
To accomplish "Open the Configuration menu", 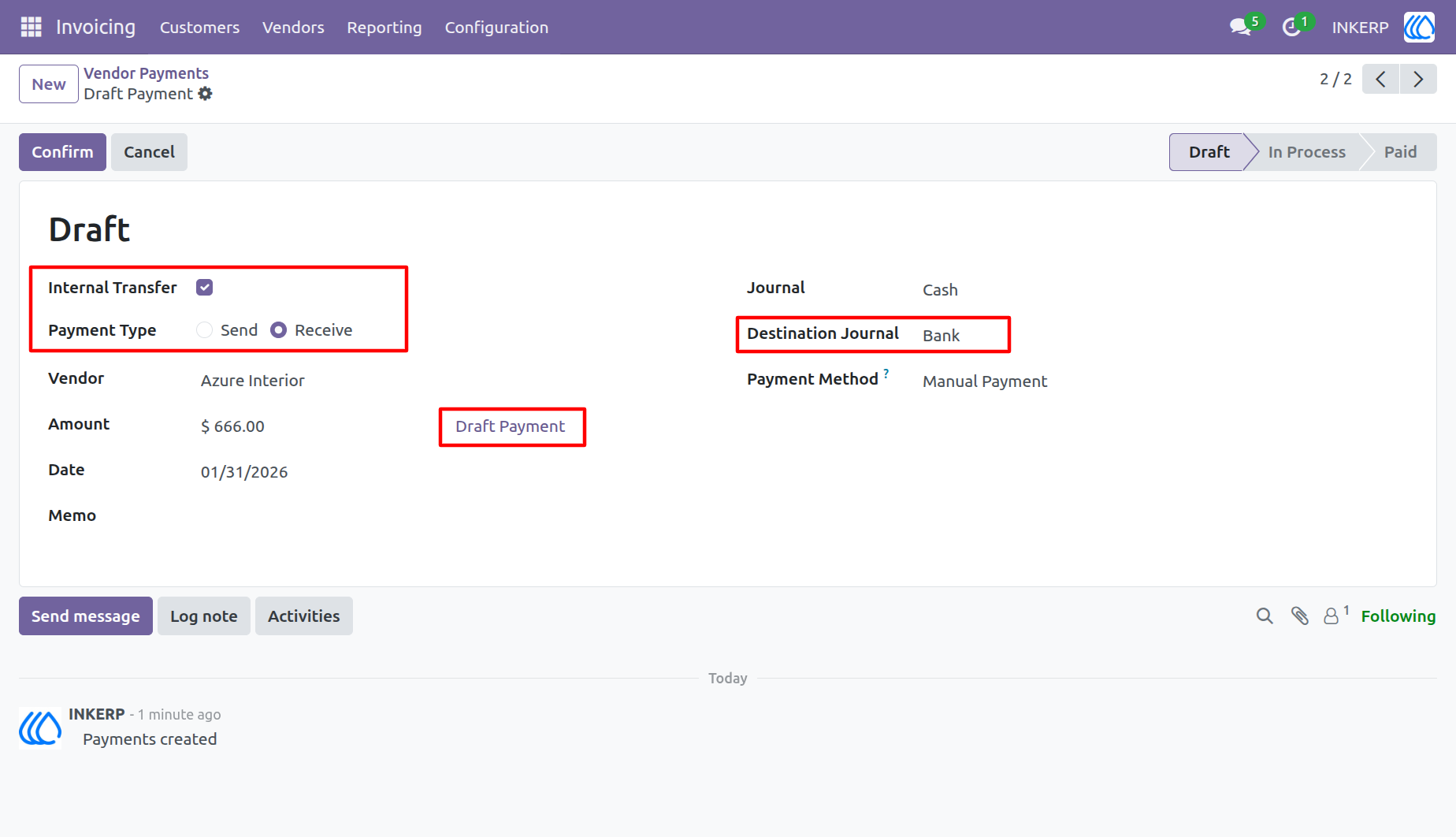I will coord(496,28).
